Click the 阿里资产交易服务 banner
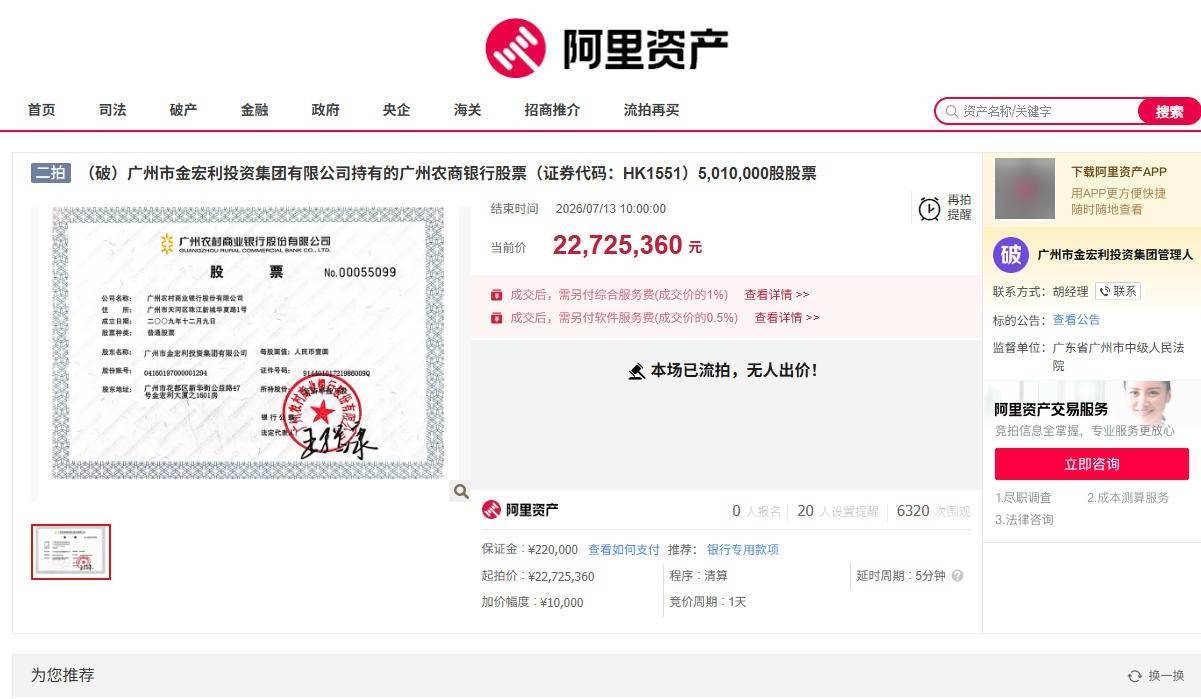Image resolution: width=1201 pixels, height=699 pixels. point(1092,410)
